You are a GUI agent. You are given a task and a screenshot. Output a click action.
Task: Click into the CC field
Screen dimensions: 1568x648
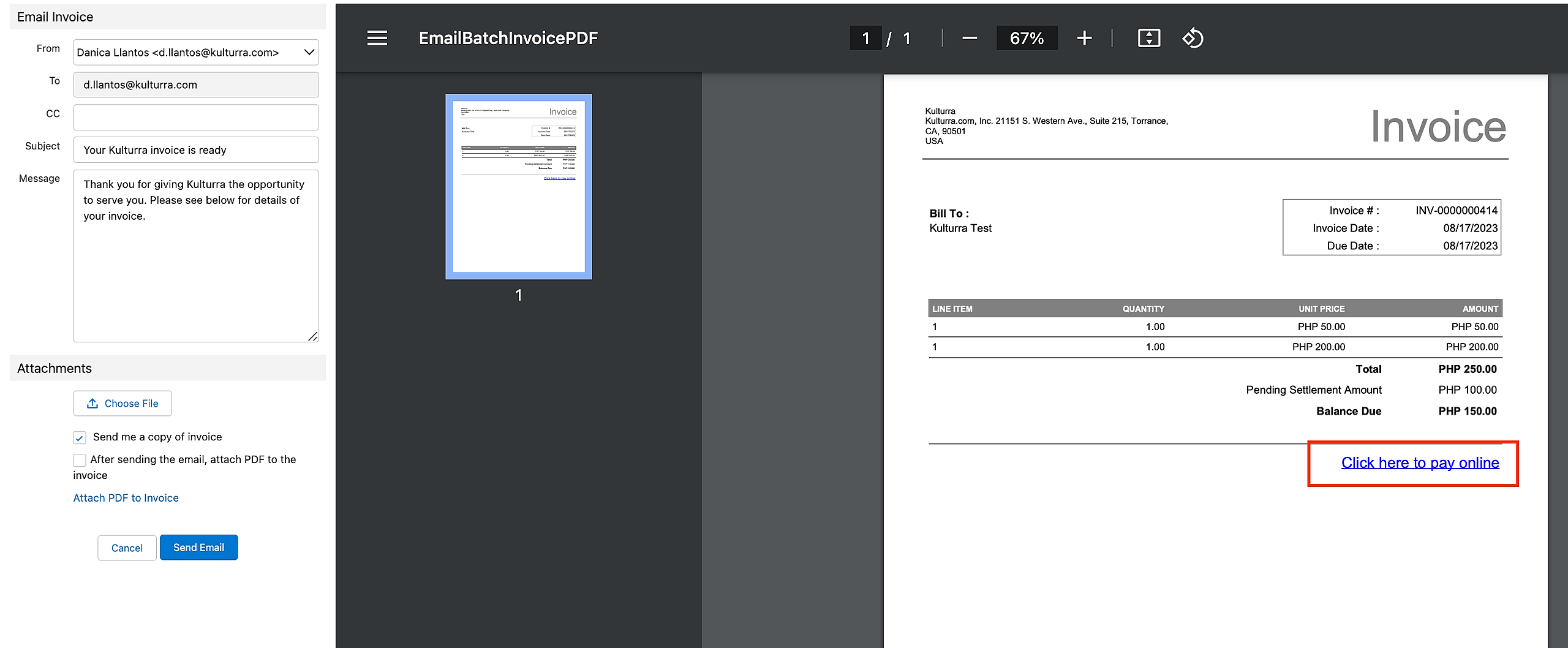click(x=196, y=117)
